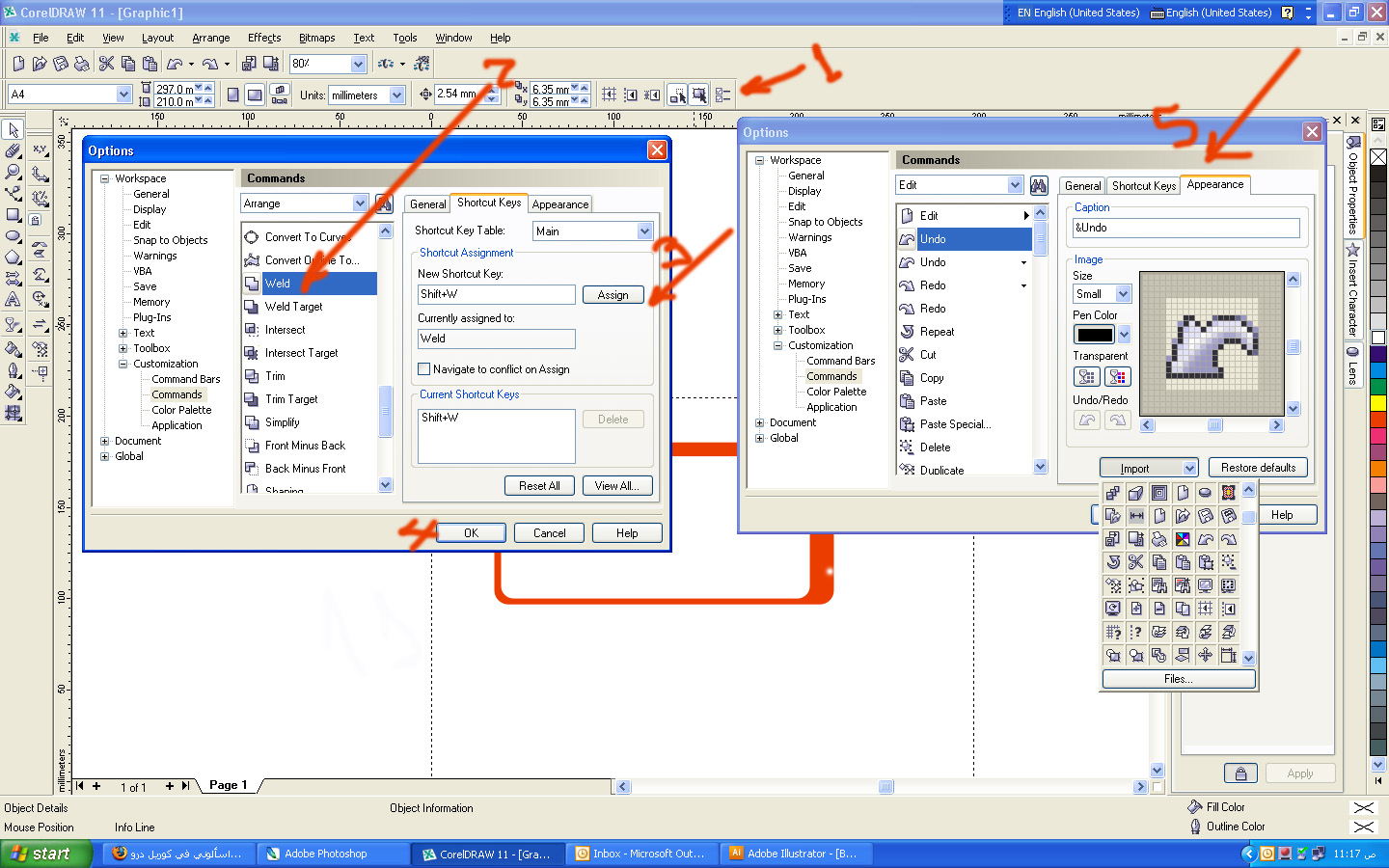Open the Arrange command category dropdown
1389x868 pixels.
pyautogui.click(x=360, y=203)
